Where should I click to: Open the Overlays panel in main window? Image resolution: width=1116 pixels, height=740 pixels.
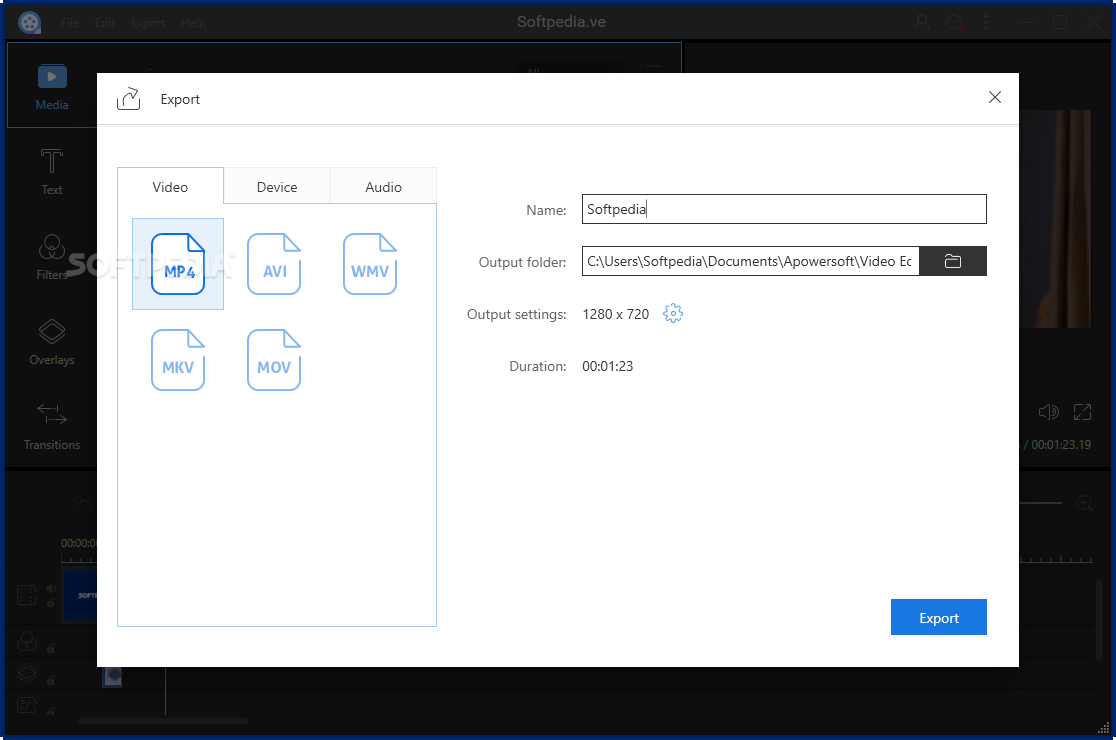(x=52, y=342)
